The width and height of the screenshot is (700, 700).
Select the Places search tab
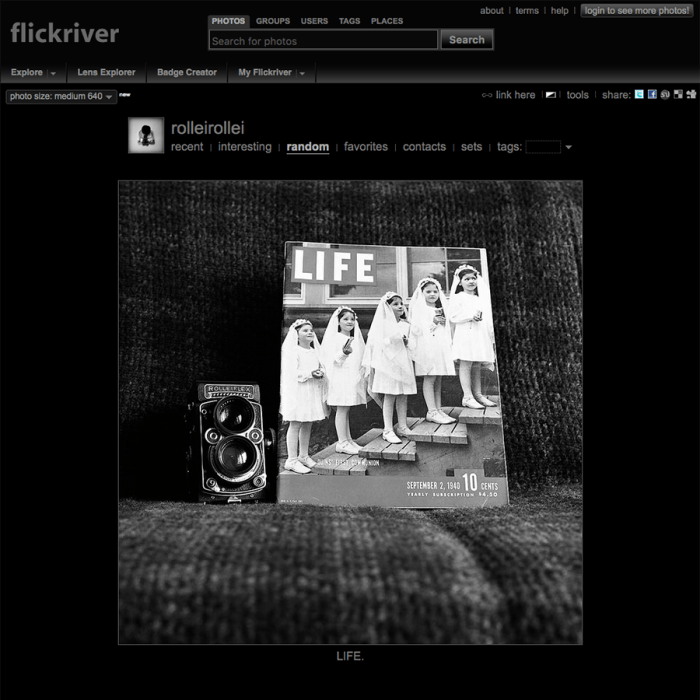(387, 21)
